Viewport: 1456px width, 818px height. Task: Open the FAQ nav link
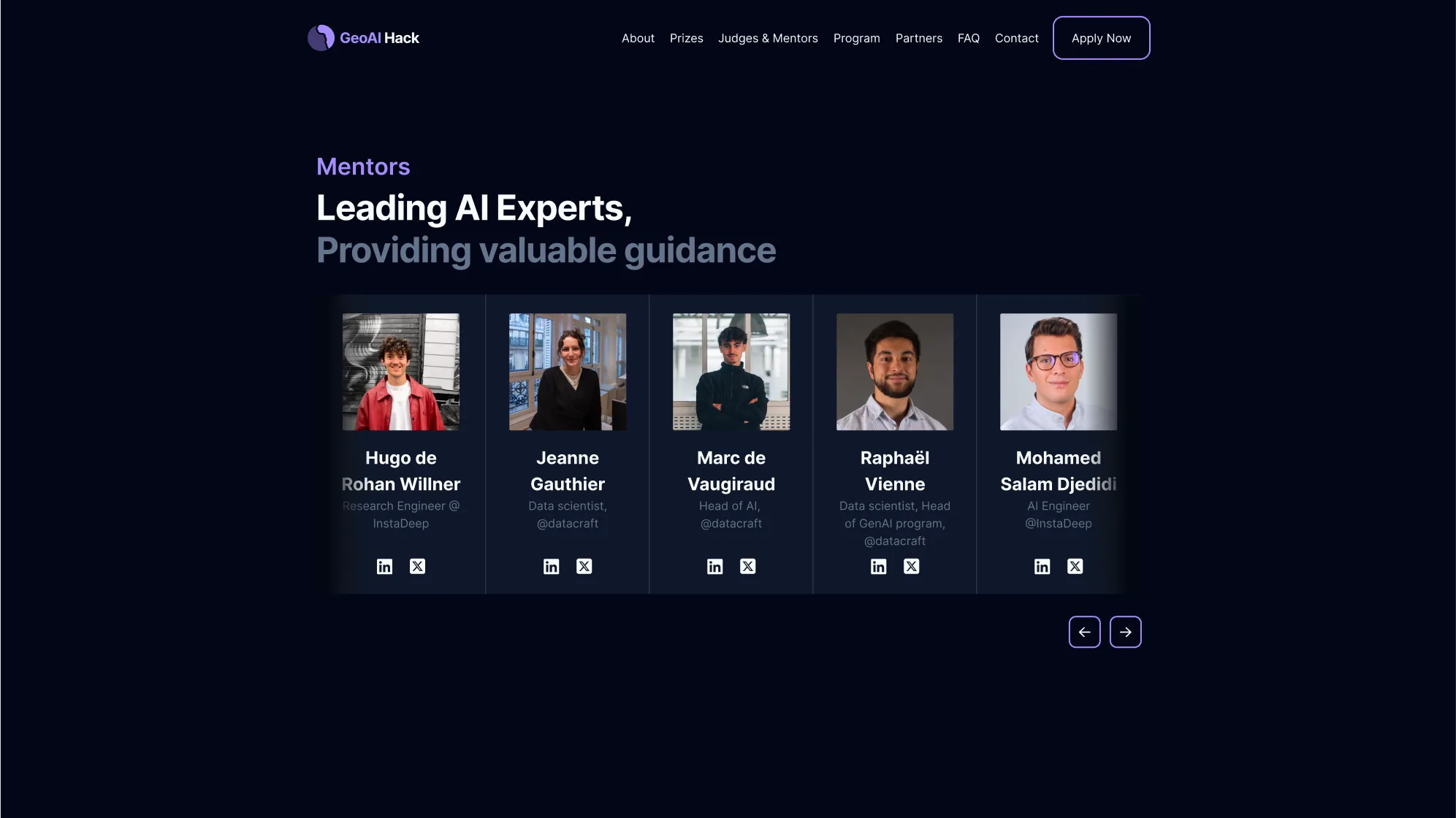pos(968,38)
